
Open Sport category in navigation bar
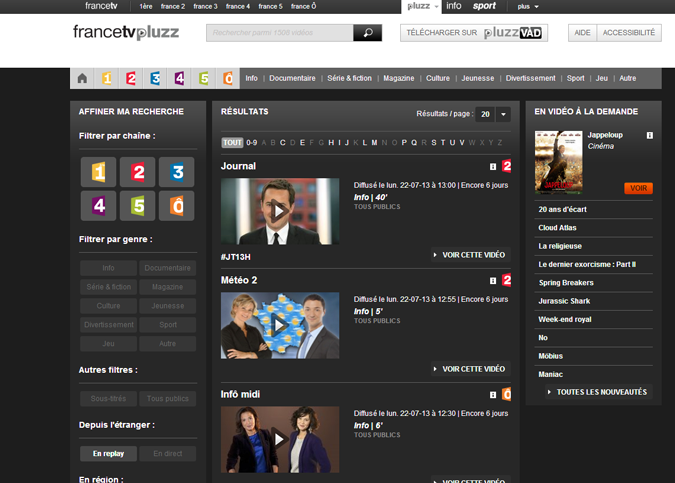click(576, 78)
